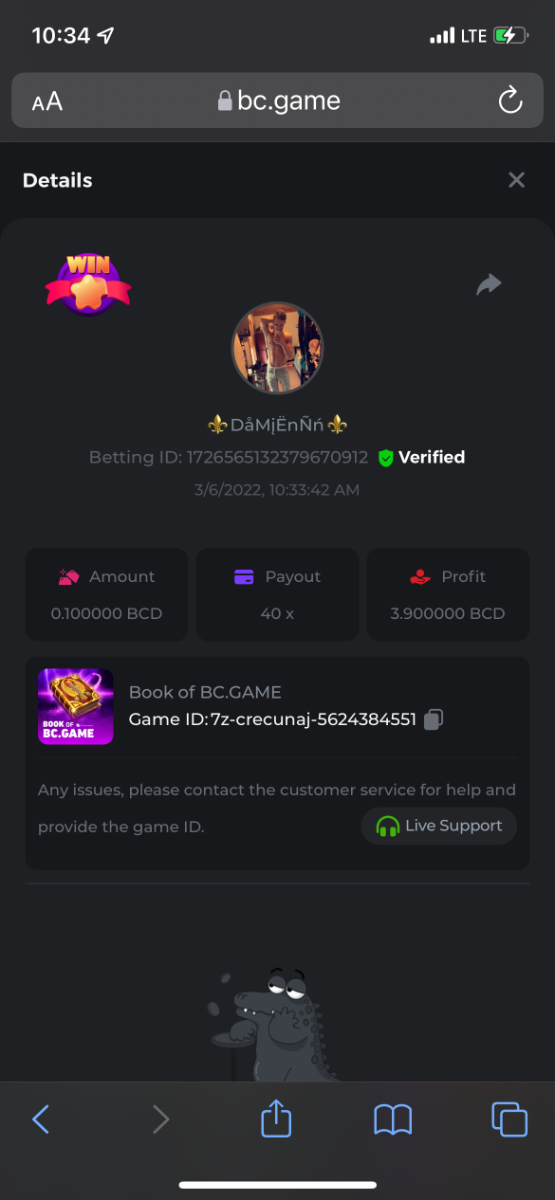Viewport: 555px width, 1200px height.
Task: Tap the Profit 3.900000 BCD card
Action: 448,594
